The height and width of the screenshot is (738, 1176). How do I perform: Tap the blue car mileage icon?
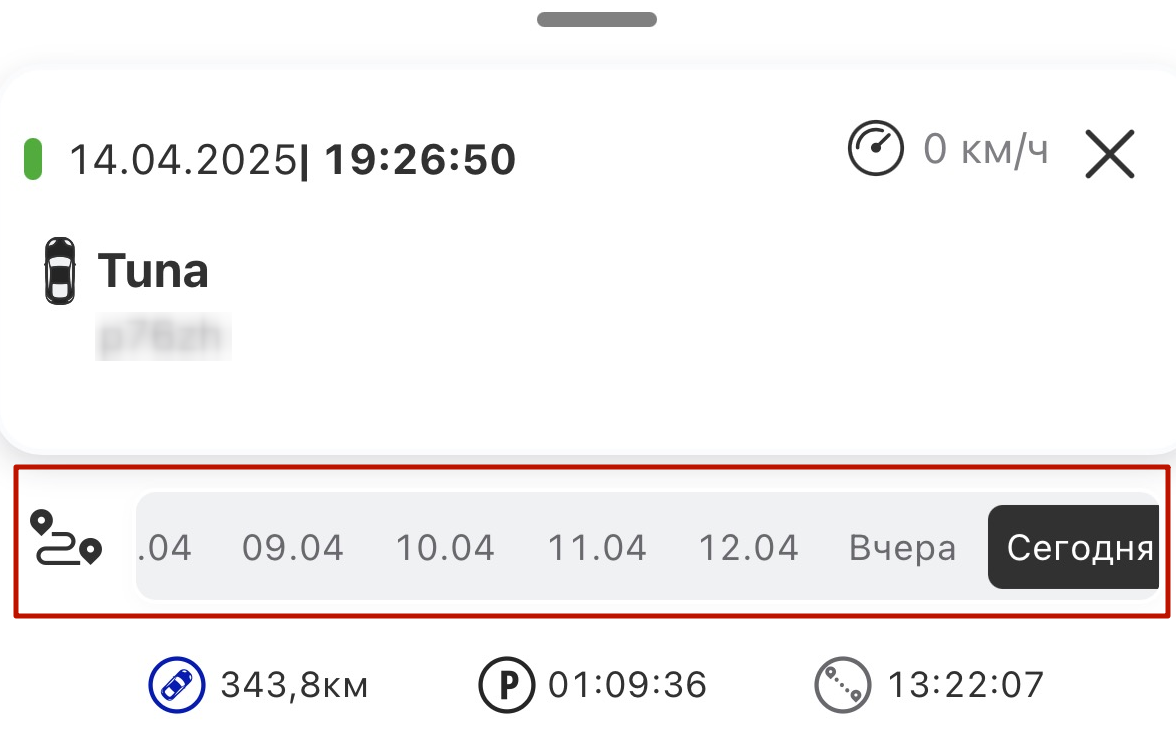tap(176, 685)
